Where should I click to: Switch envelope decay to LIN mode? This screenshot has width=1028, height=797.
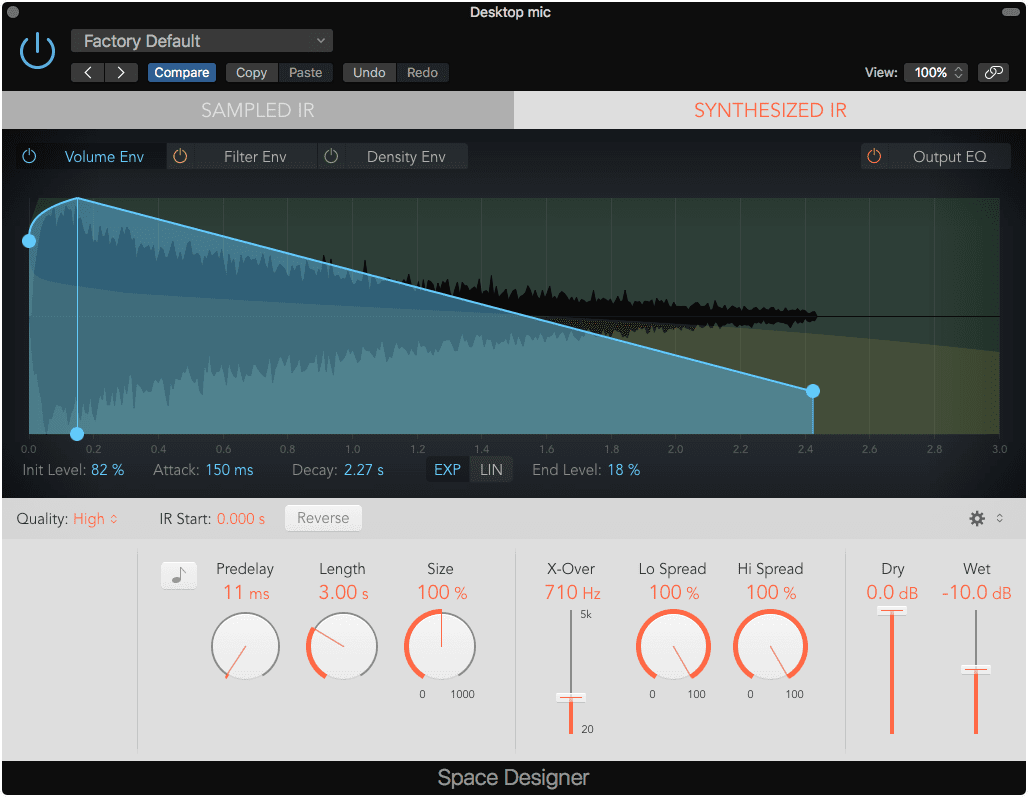[x=491, y=470]
